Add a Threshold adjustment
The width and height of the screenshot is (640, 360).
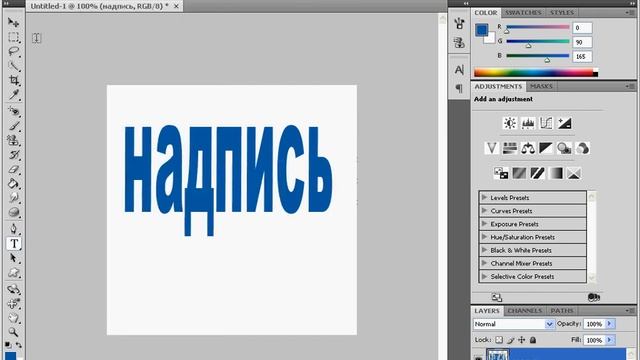(x=538, y=173)
